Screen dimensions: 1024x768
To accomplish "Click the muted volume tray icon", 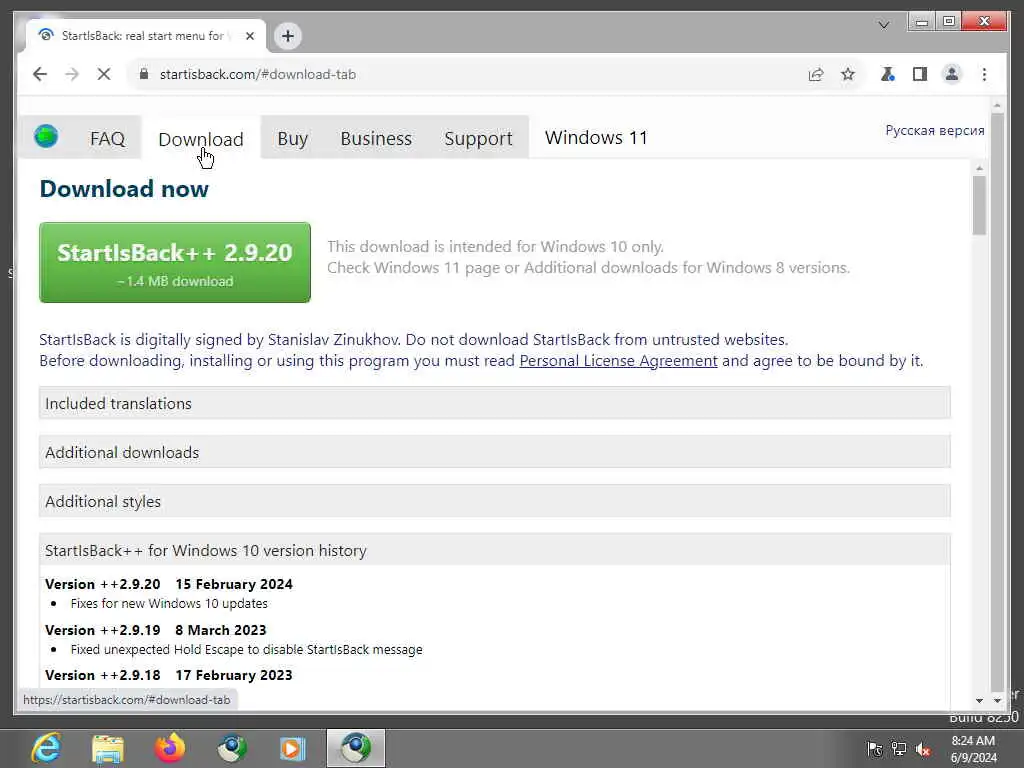I will pyautogui.click(x=923, y=749).
